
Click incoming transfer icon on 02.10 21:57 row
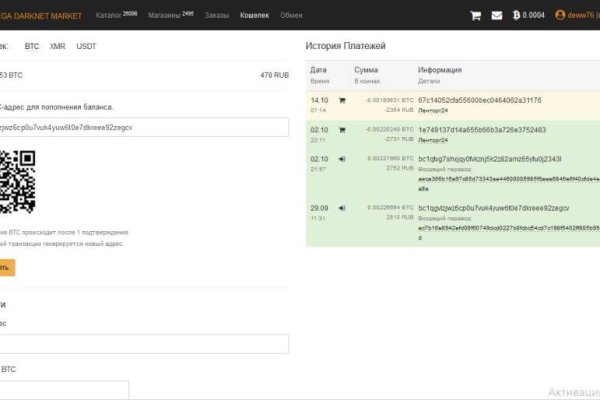coord(342,159)
